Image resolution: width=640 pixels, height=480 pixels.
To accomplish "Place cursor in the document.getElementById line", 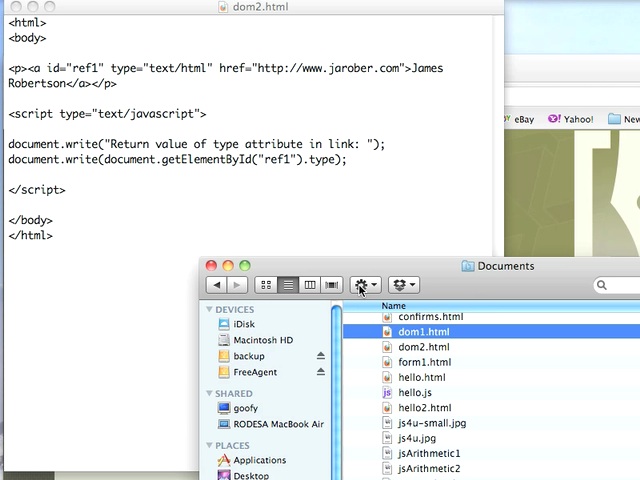I will tap(177, 159).
